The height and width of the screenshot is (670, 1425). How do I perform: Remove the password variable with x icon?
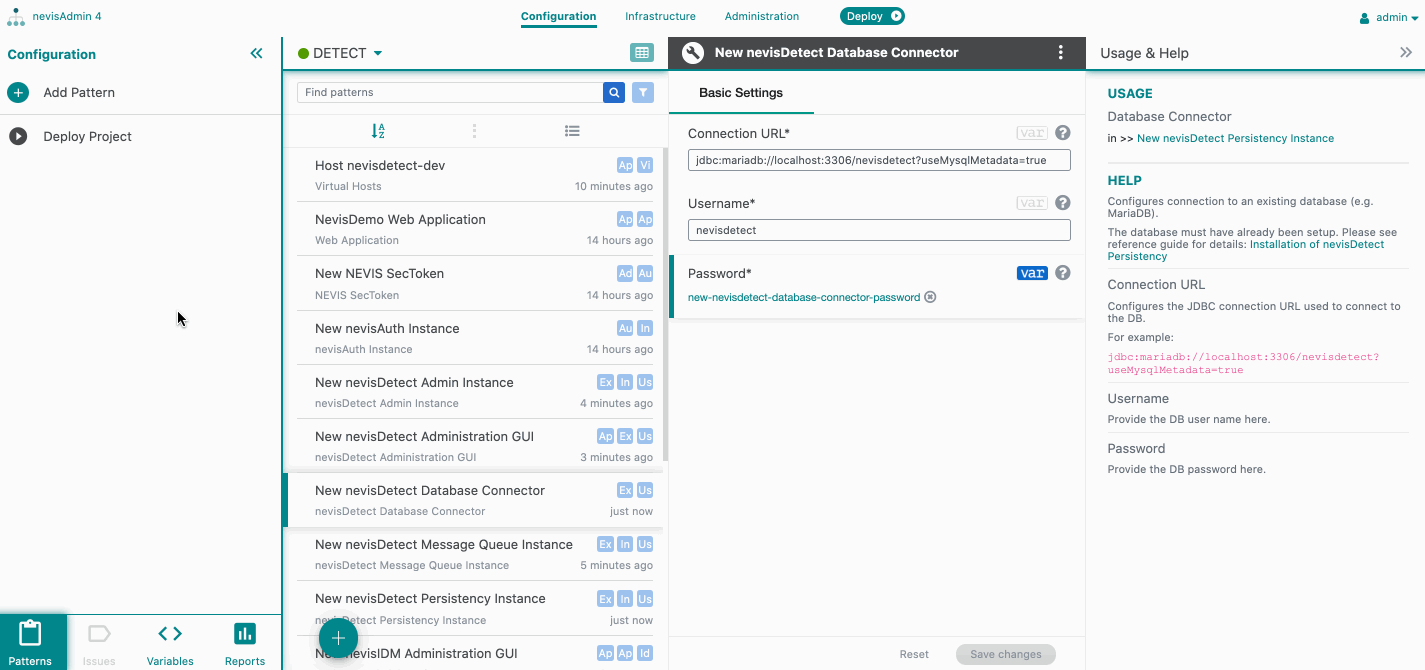(930, 297)
